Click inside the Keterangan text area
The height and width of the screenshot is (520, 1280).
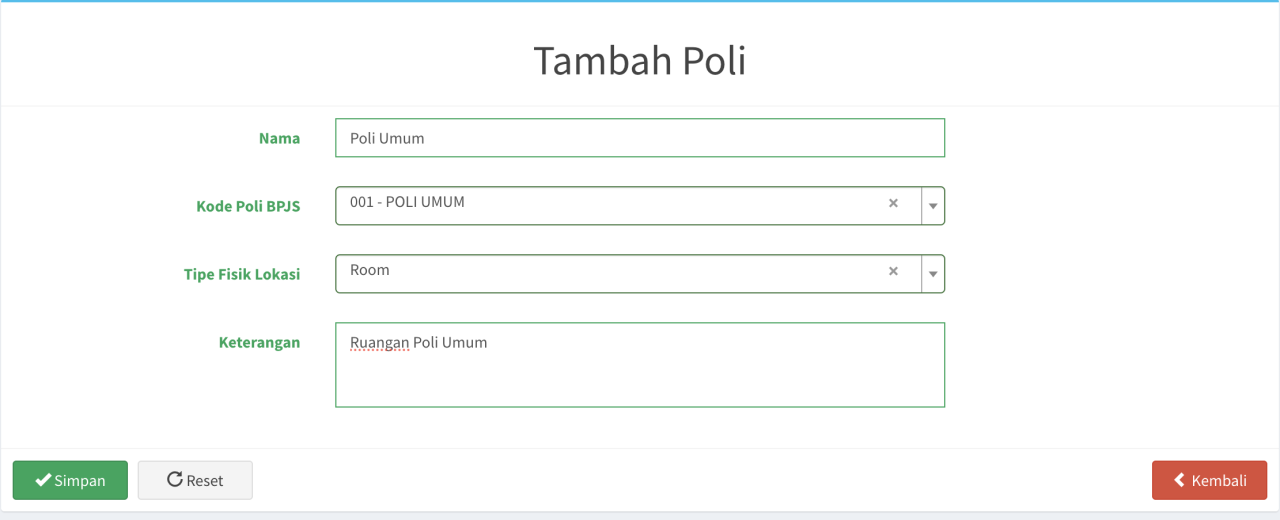click(640, 365)
